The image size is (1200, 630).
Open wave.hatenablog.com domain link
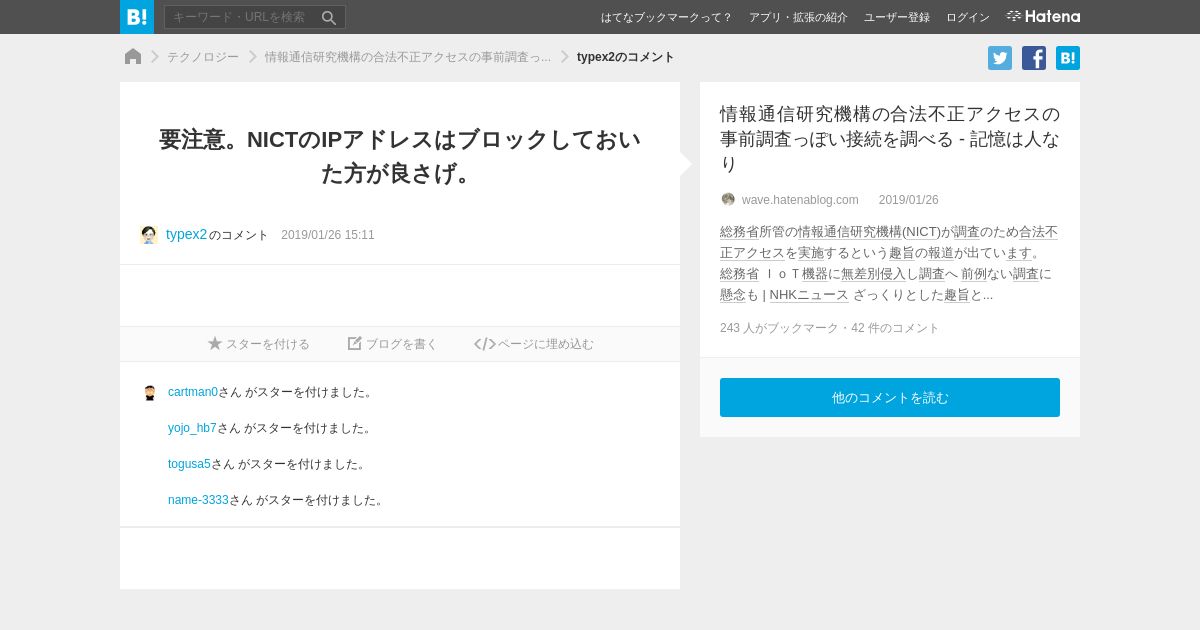[x=800, y=200]
